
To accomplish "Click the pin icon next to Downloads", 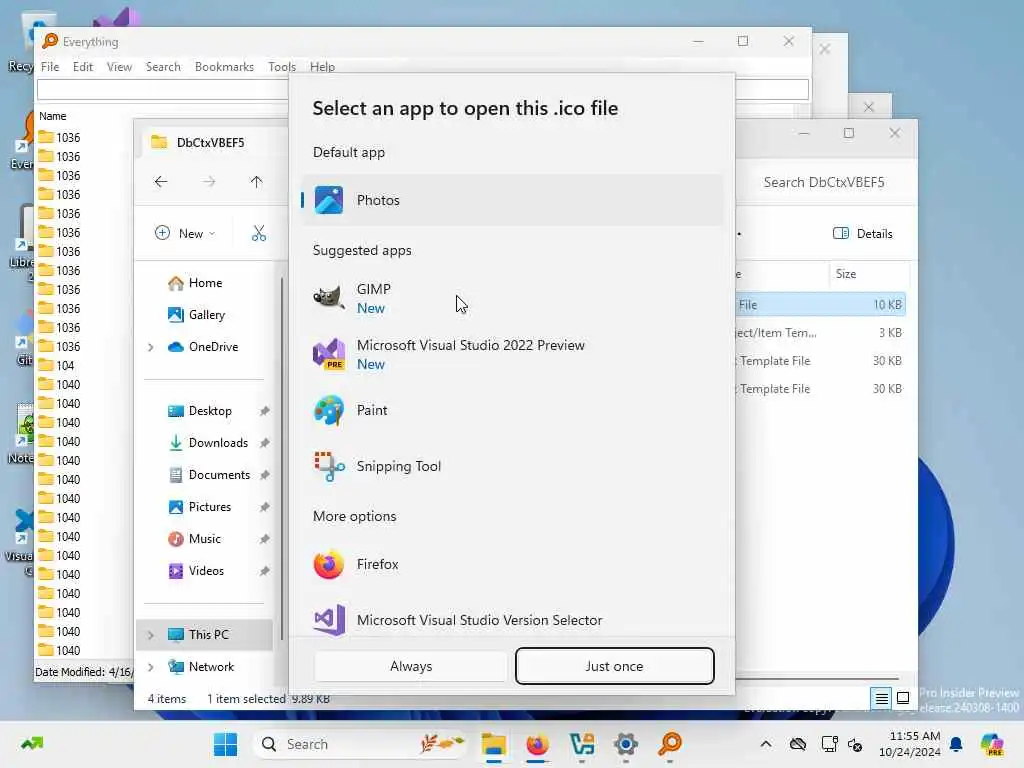I will tap(264, 443).
